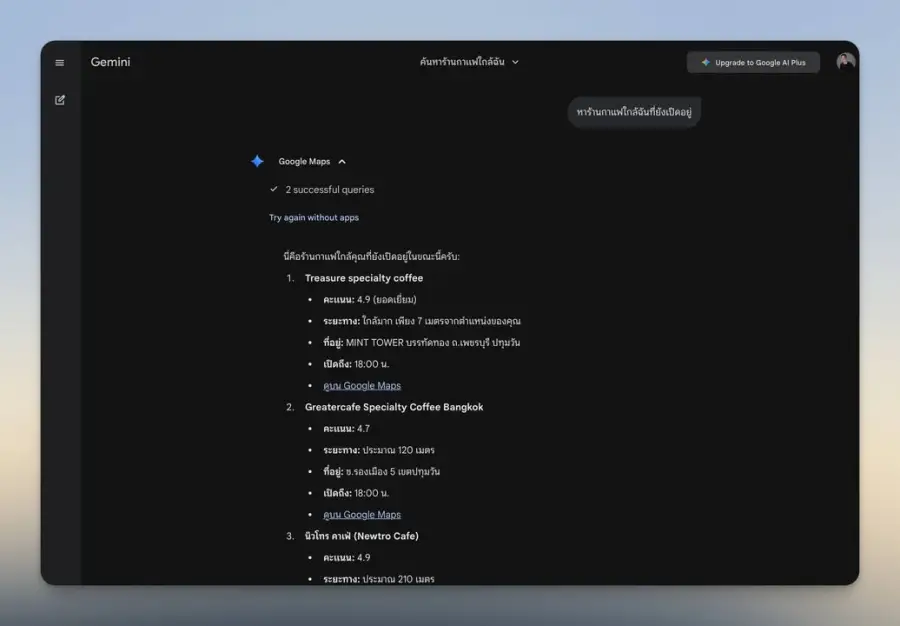This screenshot has width=900, height=626.
Task: Open the hamburger main menu
Action: coord(60,63)
